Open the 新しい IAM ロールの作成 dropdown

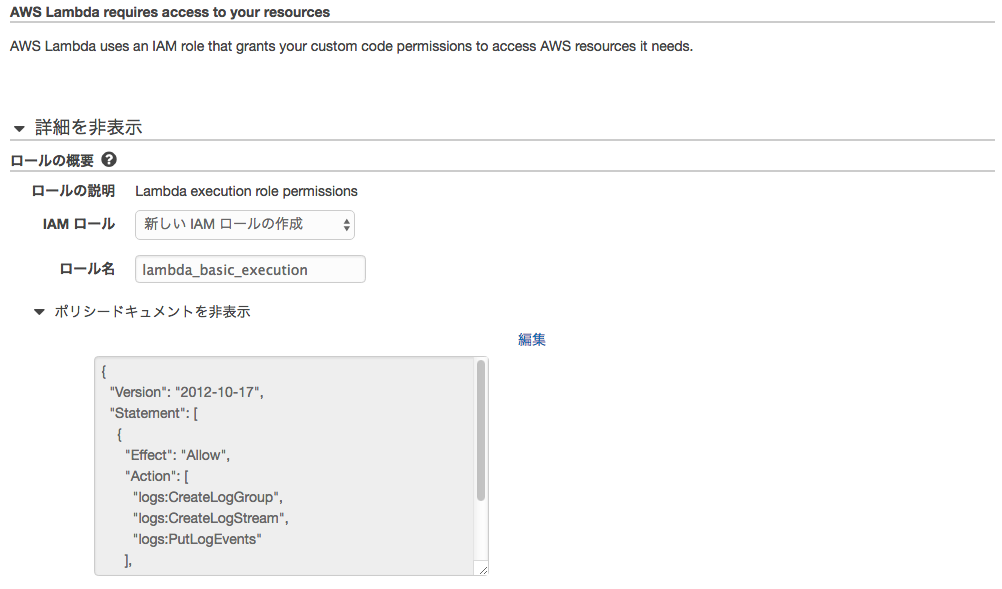coord(245,225)
